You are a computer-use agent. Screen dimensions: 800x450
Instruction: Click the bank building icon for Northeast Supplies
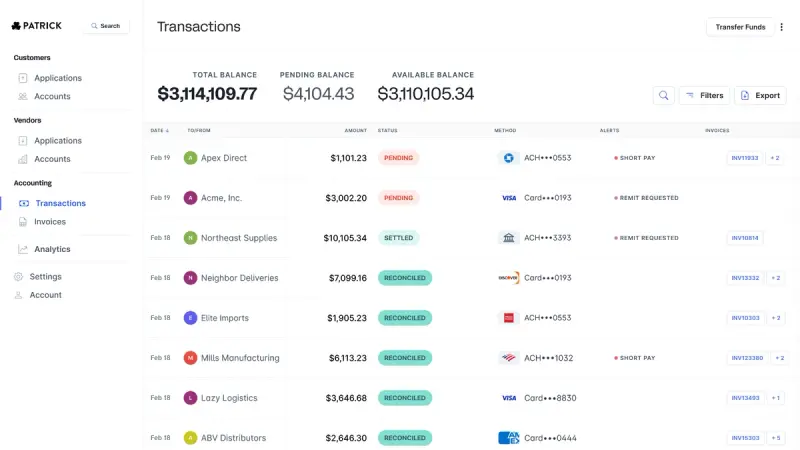coord(508,238)
